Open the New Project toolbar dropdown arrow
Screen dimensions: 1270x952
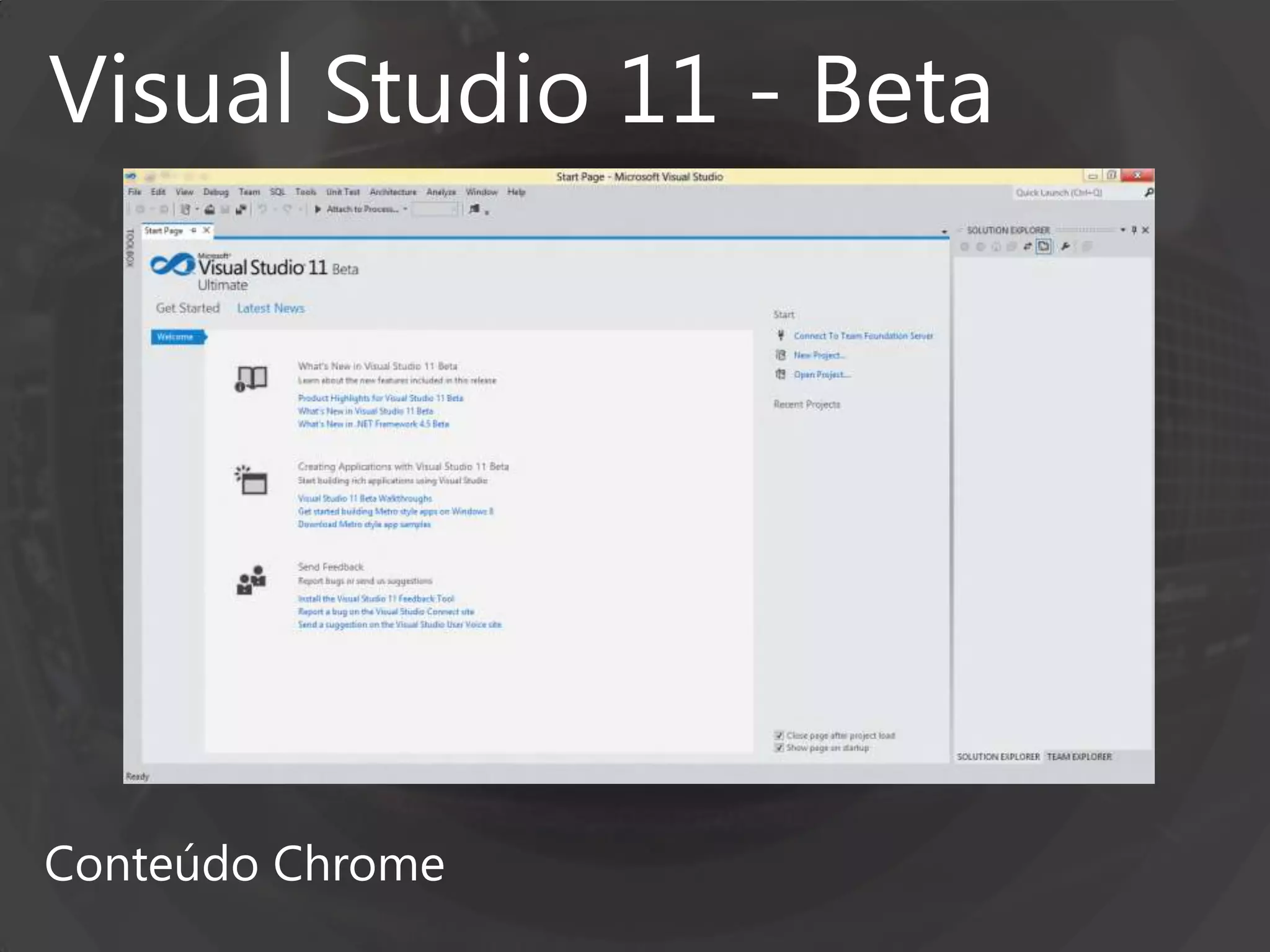(197, 209)
